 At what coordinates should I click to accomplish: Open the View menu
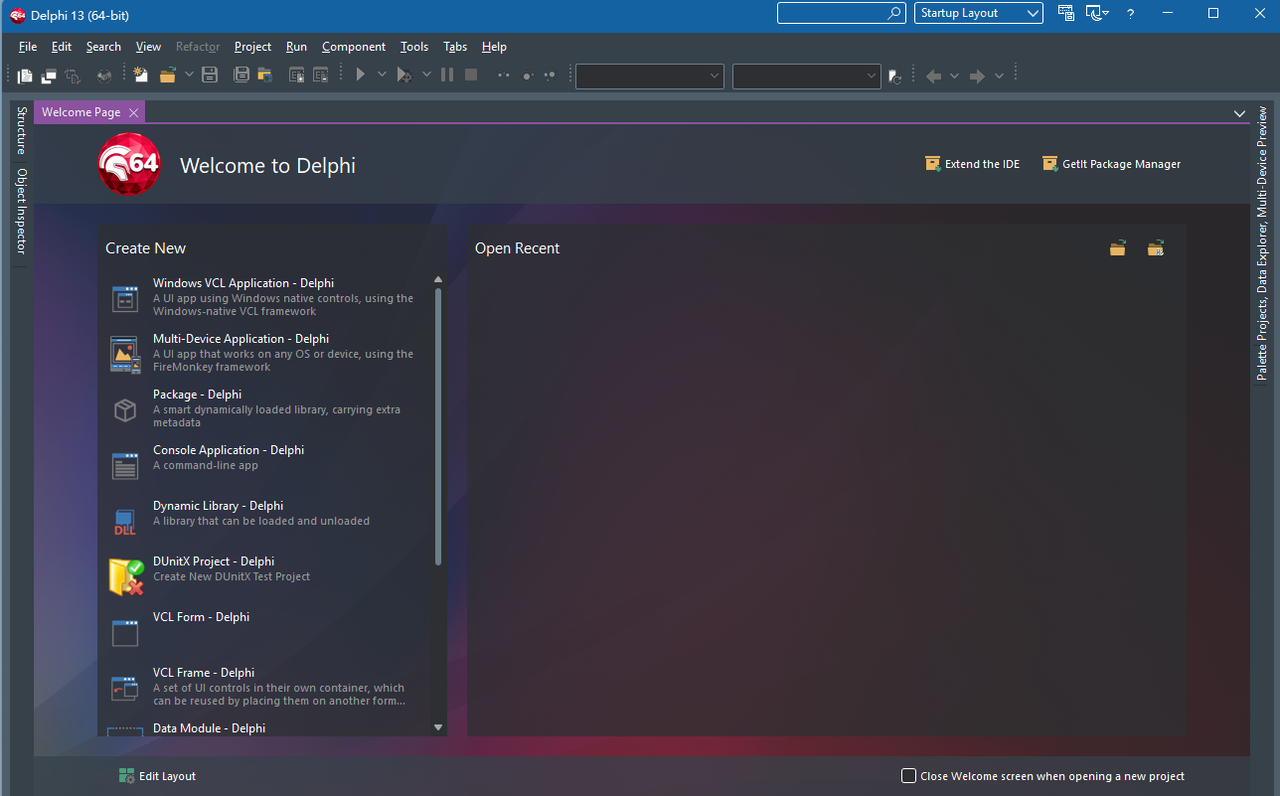point(148,47)
